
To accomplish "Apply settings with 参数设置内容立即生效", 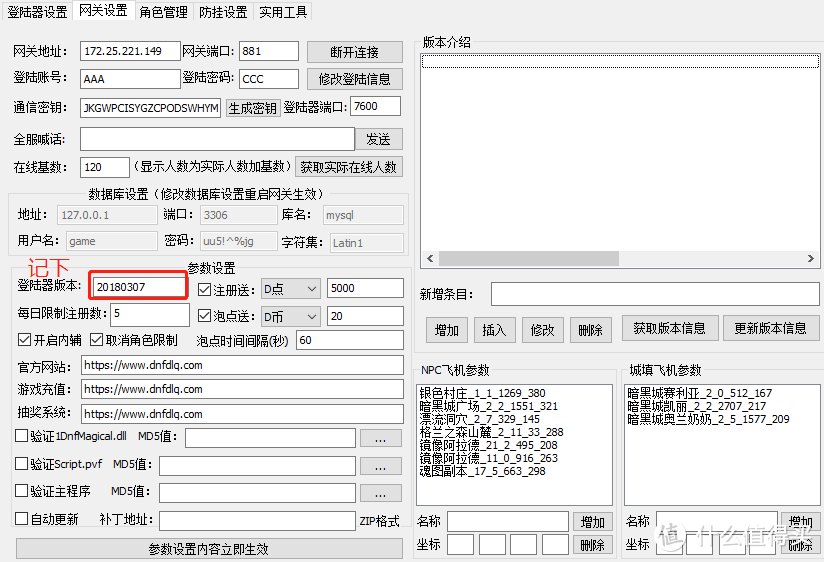I will pyautogui.click(x=209, y=549).
